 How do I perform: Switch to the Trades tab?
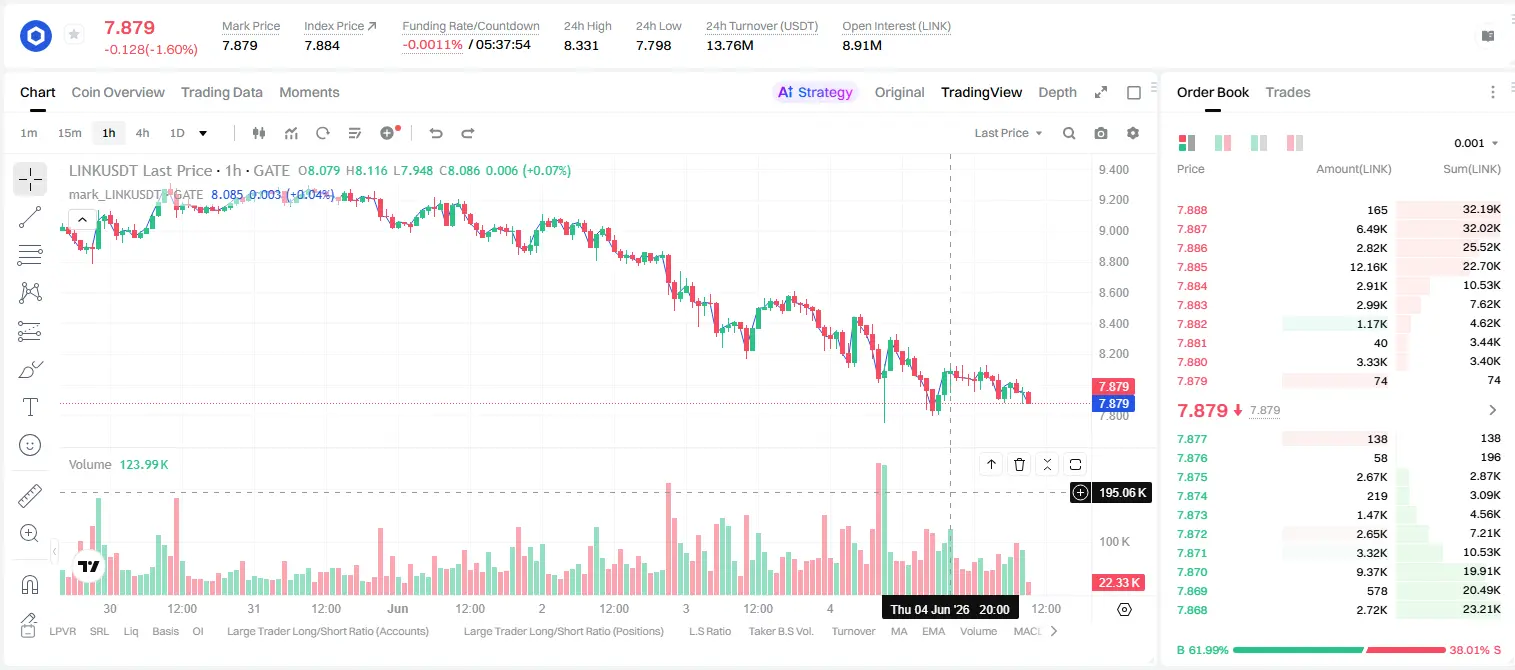(1287, 92)
